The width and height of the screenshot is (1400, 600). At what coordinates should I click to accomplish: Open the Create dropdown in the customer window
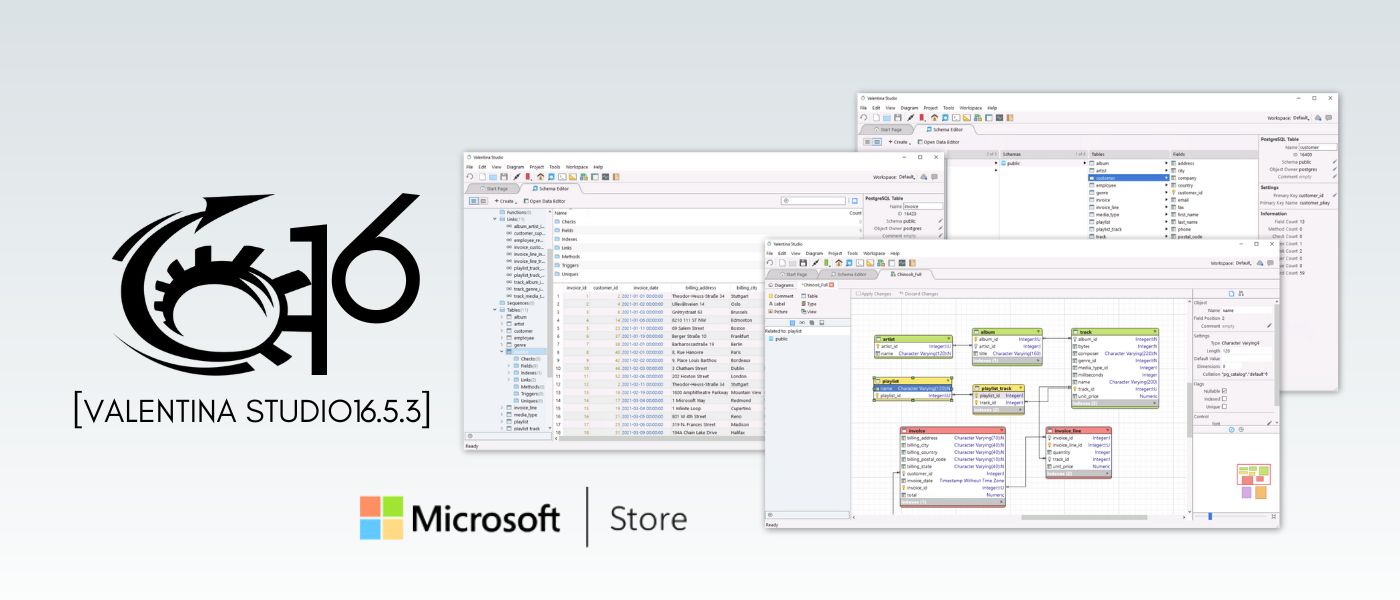pos(900,142)
